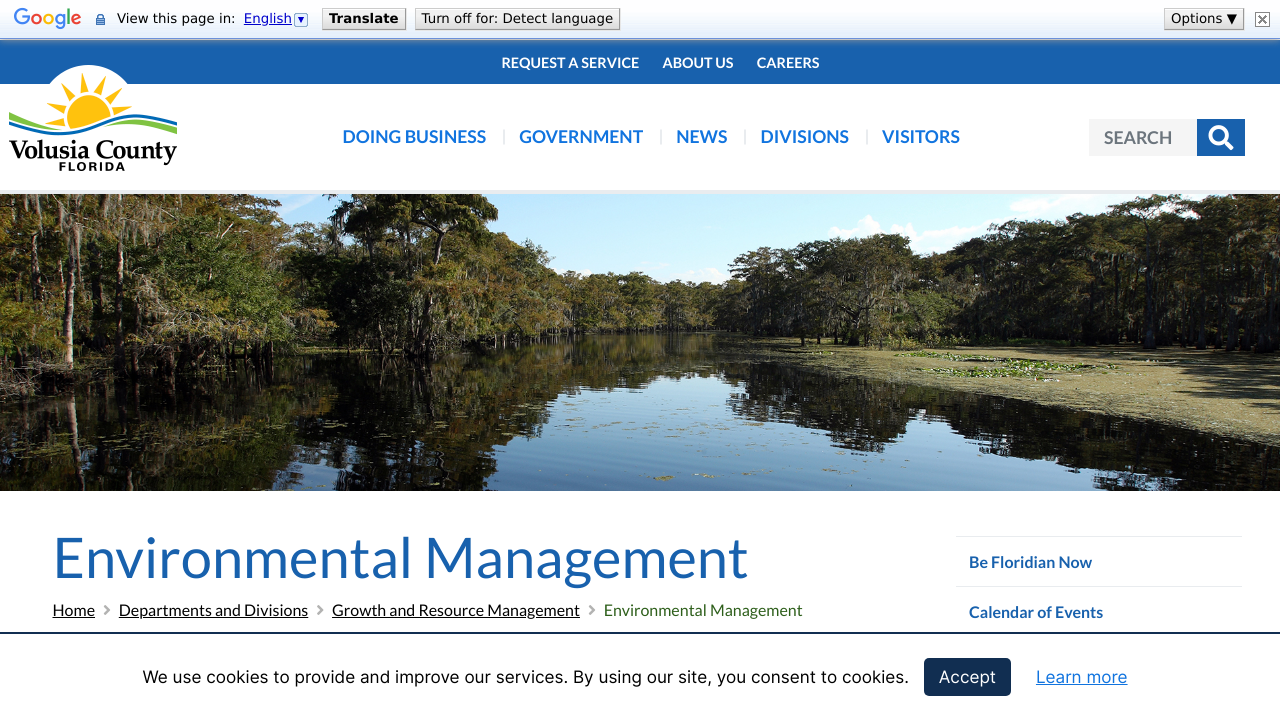This screenshot has height=720, width=1280.
Task: Click into the Search input field
Action: pos(1142,138)
